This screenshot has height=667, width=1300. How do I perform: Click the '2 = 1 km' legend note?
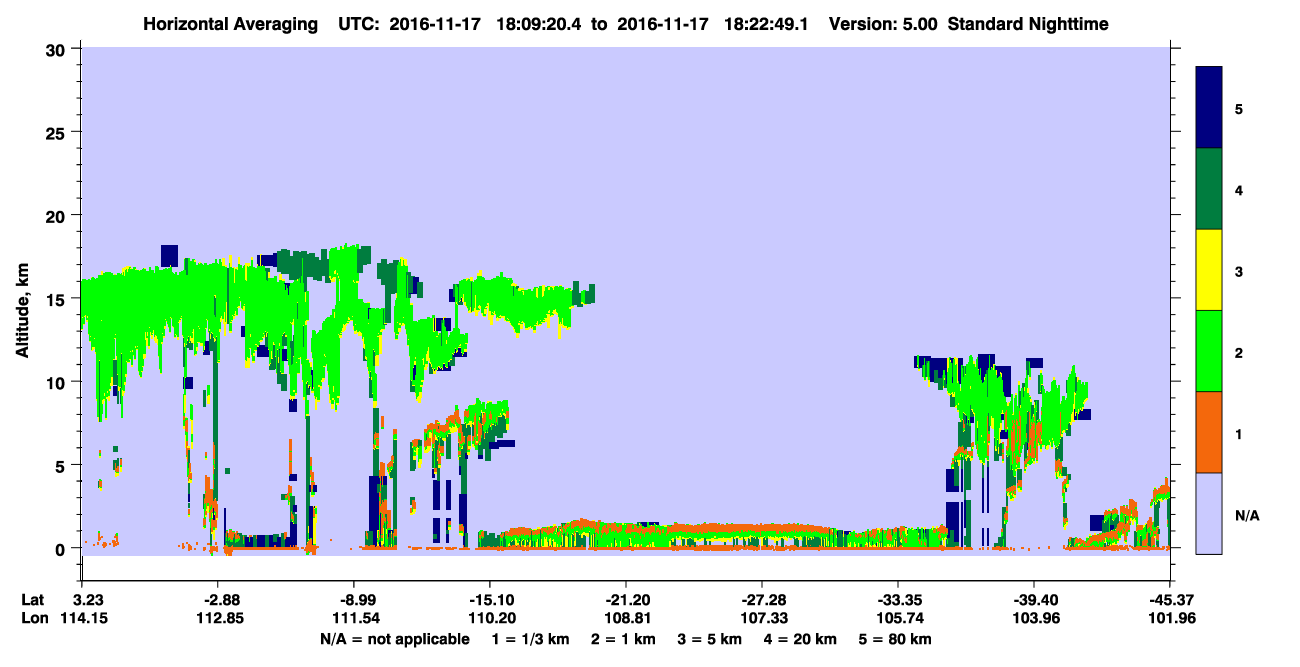point(623,639)
